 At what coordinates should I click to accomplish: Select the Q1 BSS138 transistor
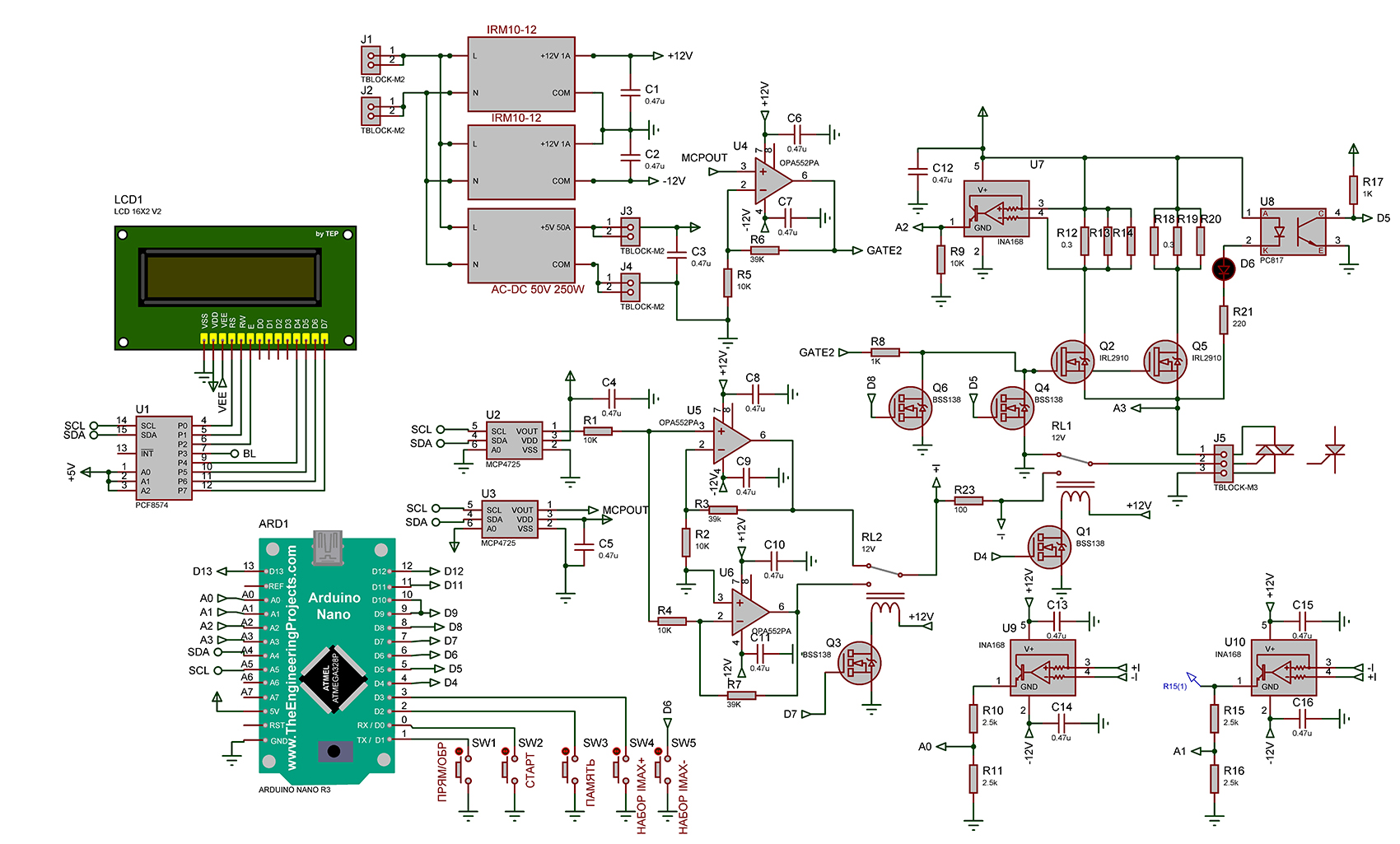[1050, 546]
